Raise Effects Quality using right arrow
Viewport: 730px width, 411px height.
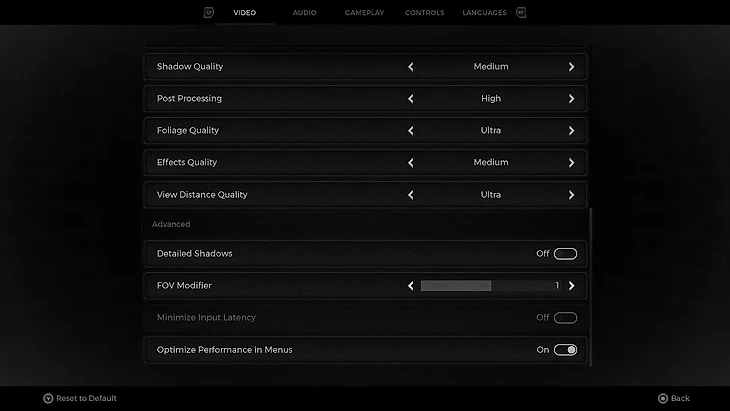[x=571, y=163]
